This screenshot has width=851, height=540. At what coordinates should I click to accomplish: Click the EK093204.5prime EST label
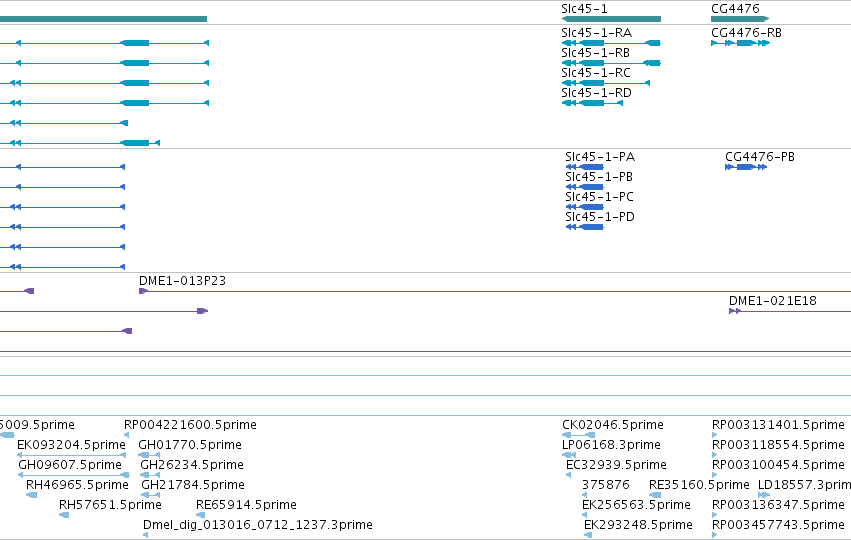click(x=71, y=445)
